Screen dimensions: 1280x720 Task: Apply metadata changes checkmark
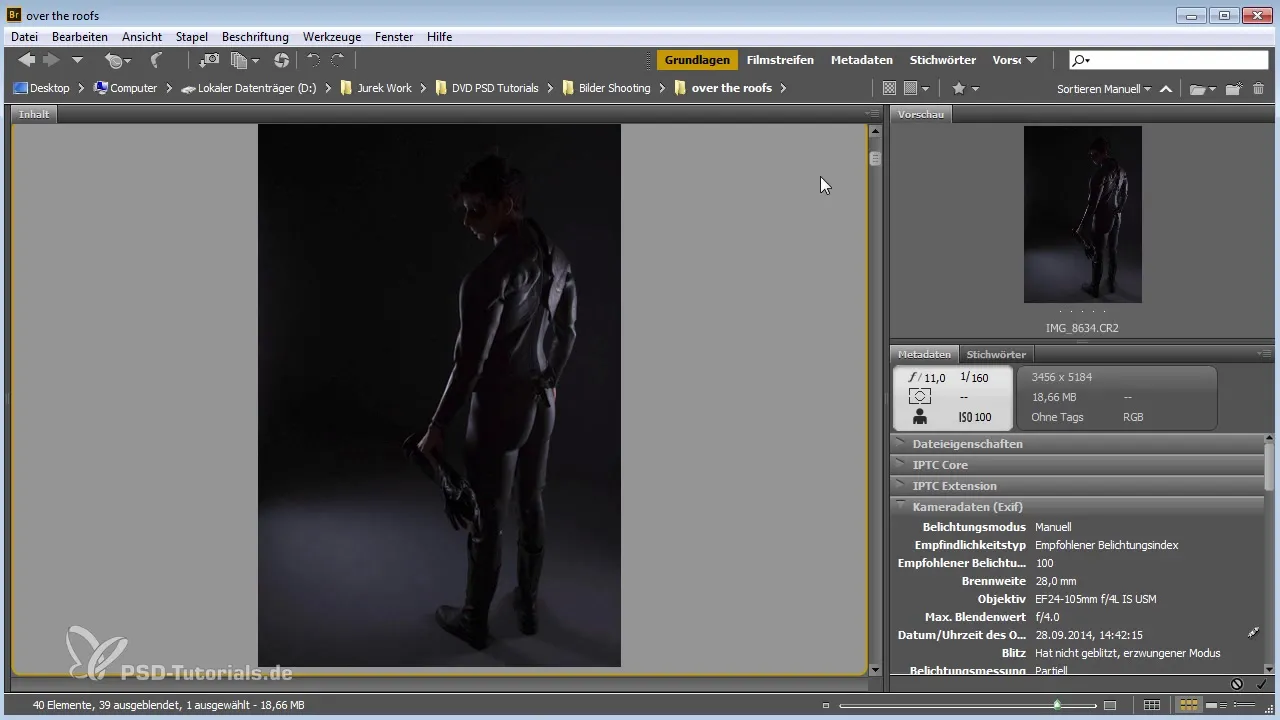point(1261,684)
